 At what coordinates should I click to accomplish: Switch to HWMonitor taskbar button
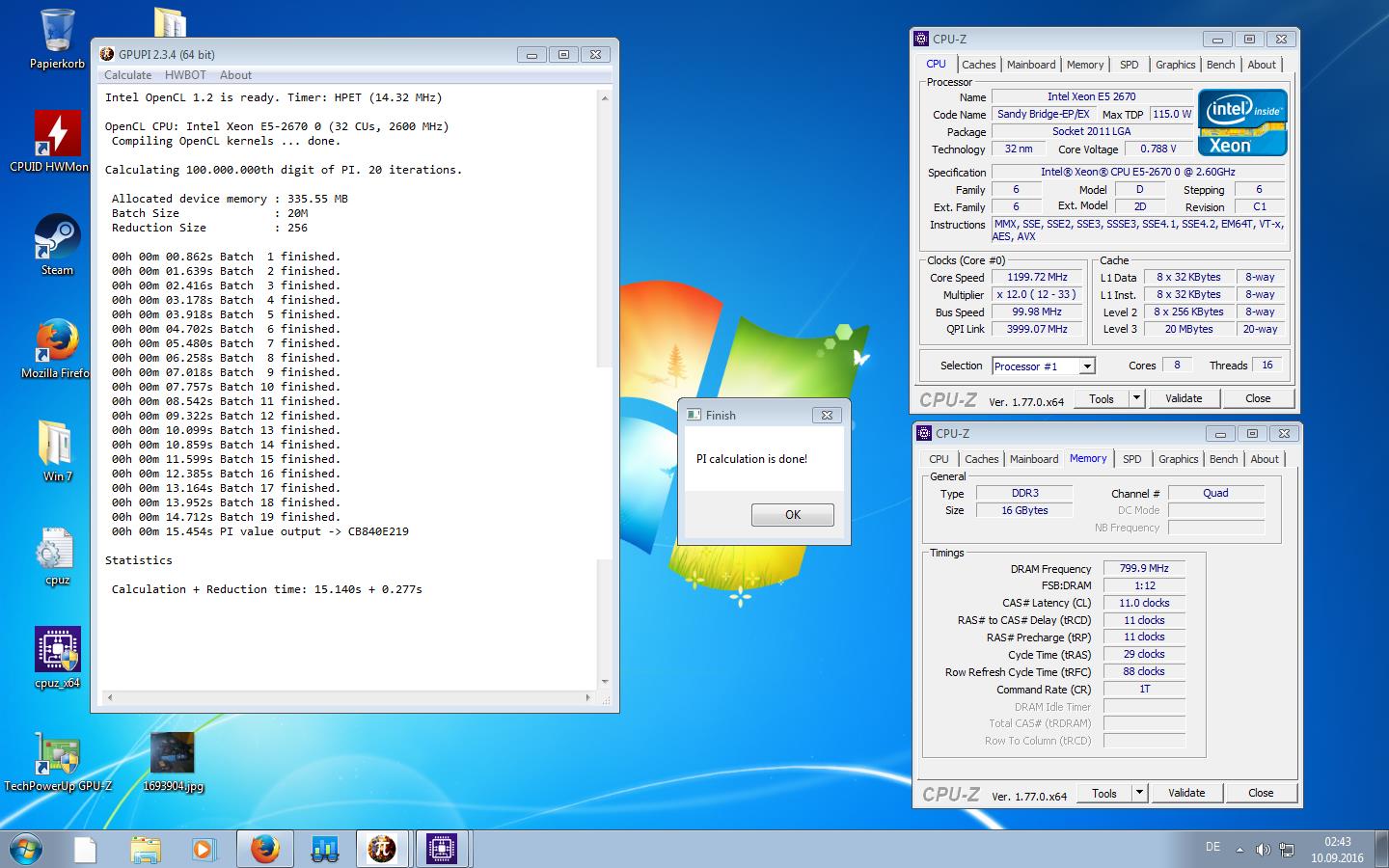(x=324, y=850)
